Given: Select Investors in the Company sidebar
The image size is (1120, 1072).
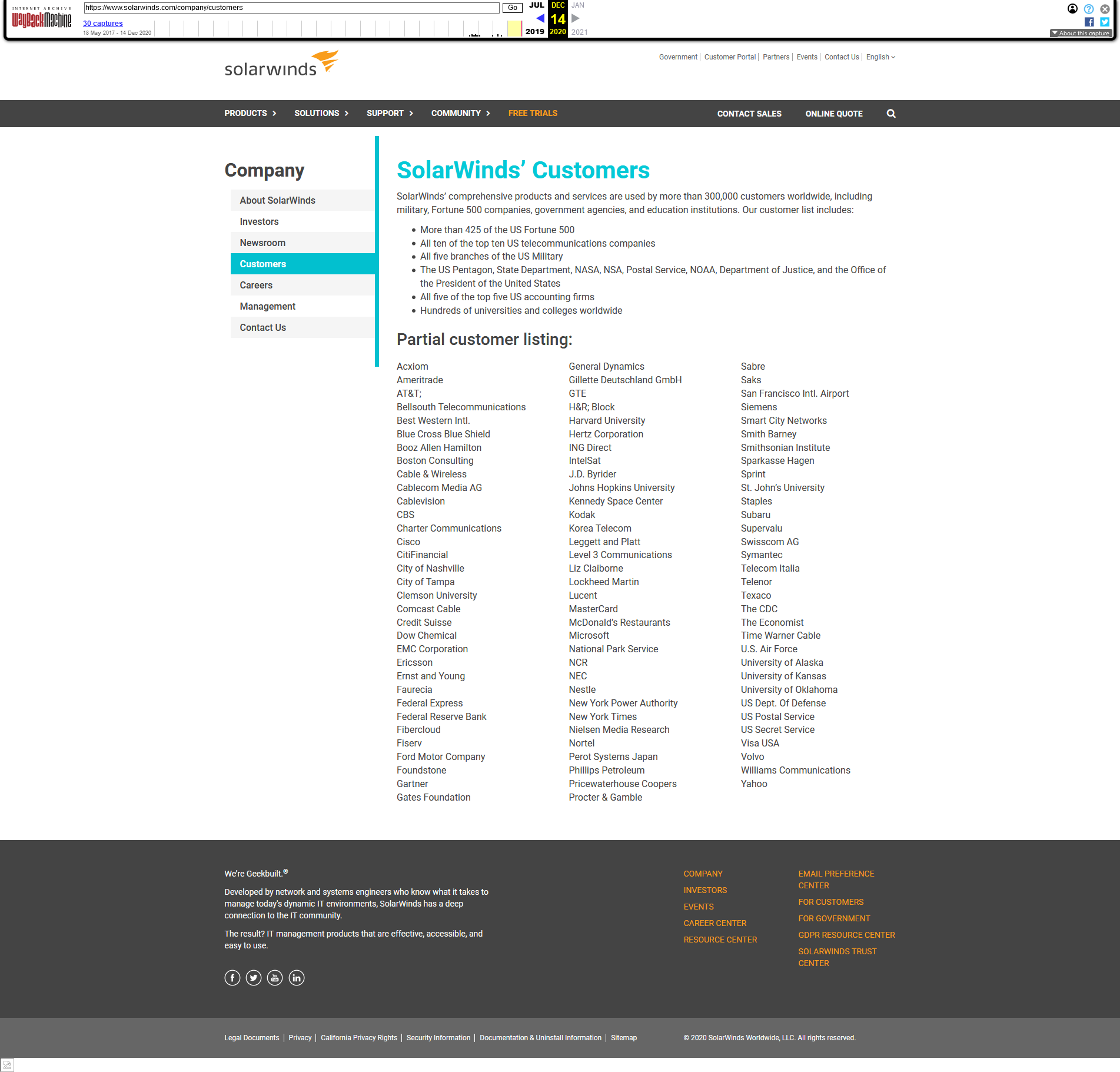Looking at the screenshot, I should click(303, 221).
